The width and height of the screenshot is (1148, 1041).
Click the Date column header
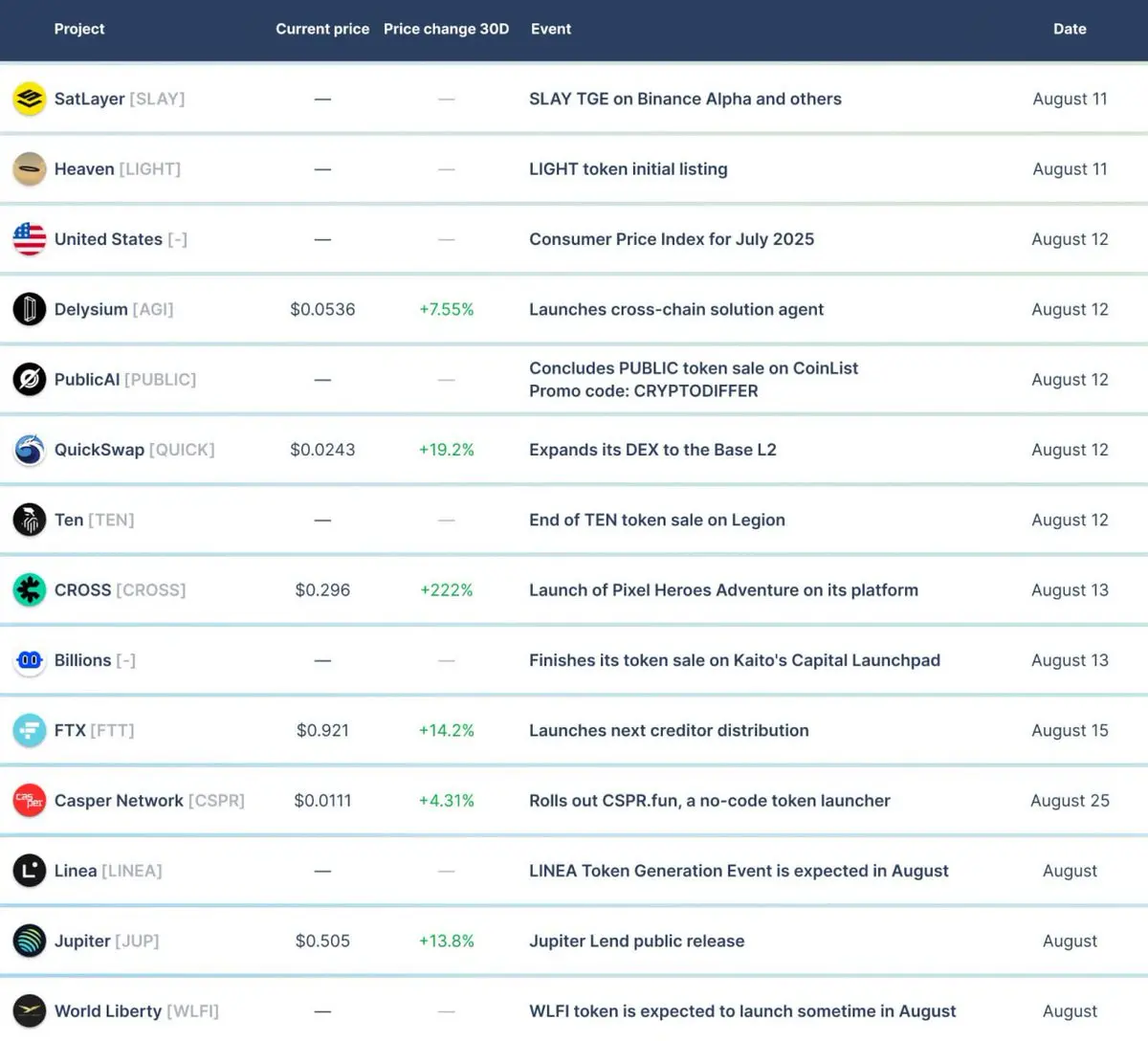pos(1070,29)
